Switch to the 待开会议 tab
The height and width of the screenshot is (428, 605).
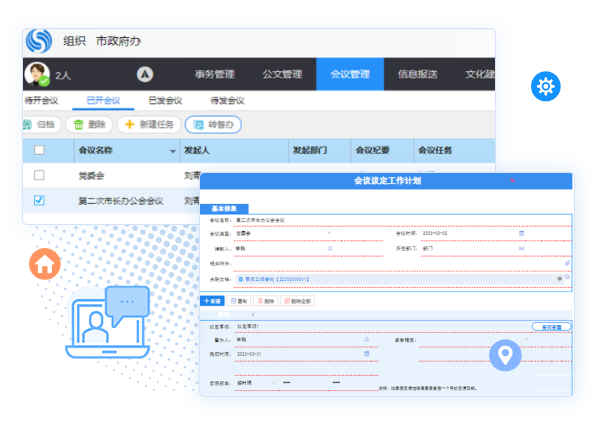(x=41, y=101)
